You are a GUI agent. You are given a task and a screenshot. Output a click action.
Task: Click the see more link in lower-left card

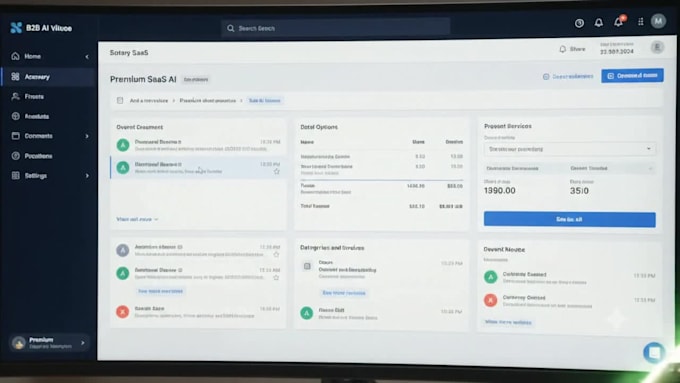pyautogui.click(x=160, y=291)
